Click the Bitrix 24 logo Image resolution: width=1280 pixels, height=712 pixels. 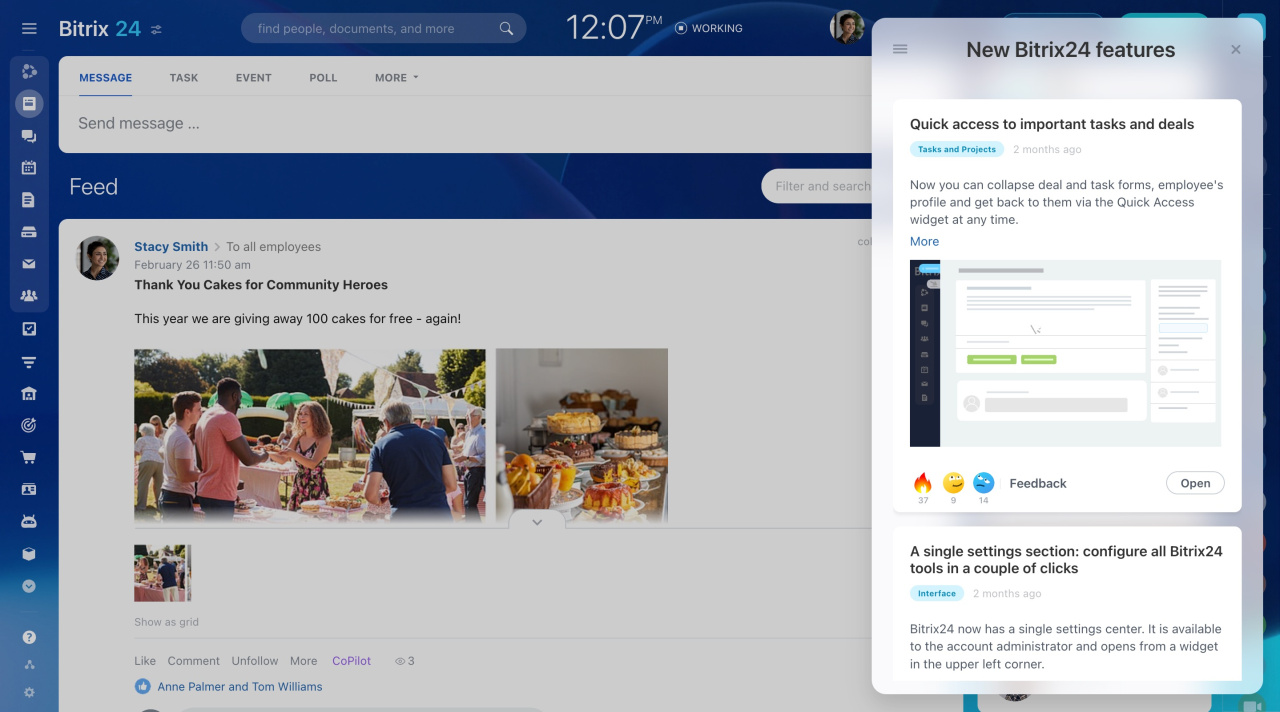click(x=100, y=28)
